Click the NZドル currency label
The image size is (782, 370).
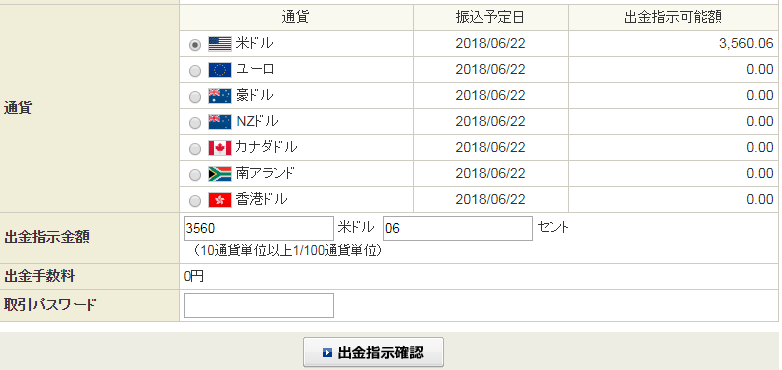pos(257,121)
